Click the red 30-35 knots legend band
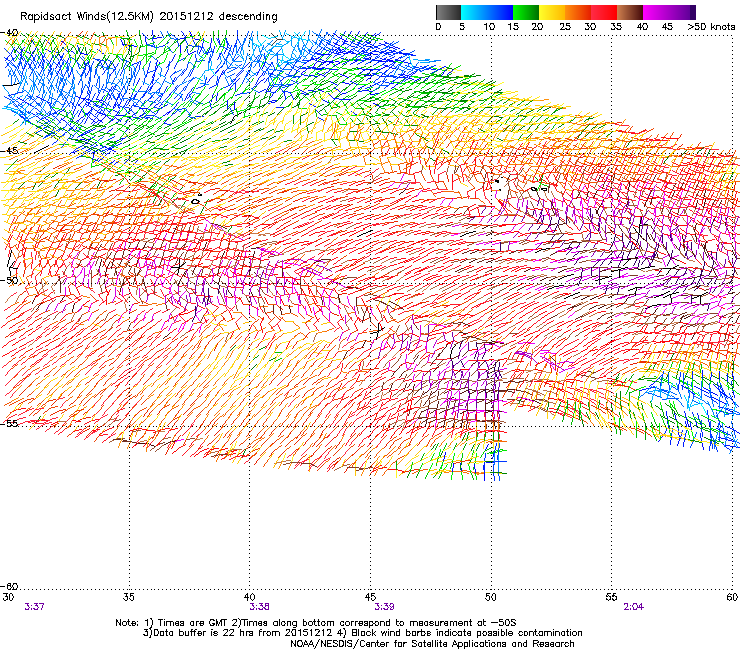Image resolution: width=740 pixels, height=650 pixels. click(x=604, y=12)
